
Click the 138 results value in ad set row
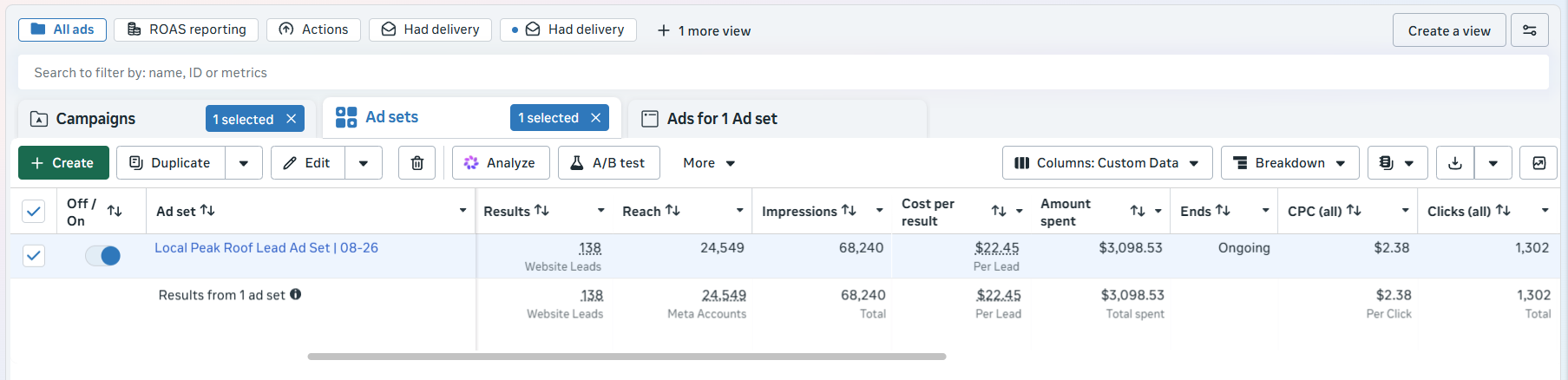tap(590, 248)
